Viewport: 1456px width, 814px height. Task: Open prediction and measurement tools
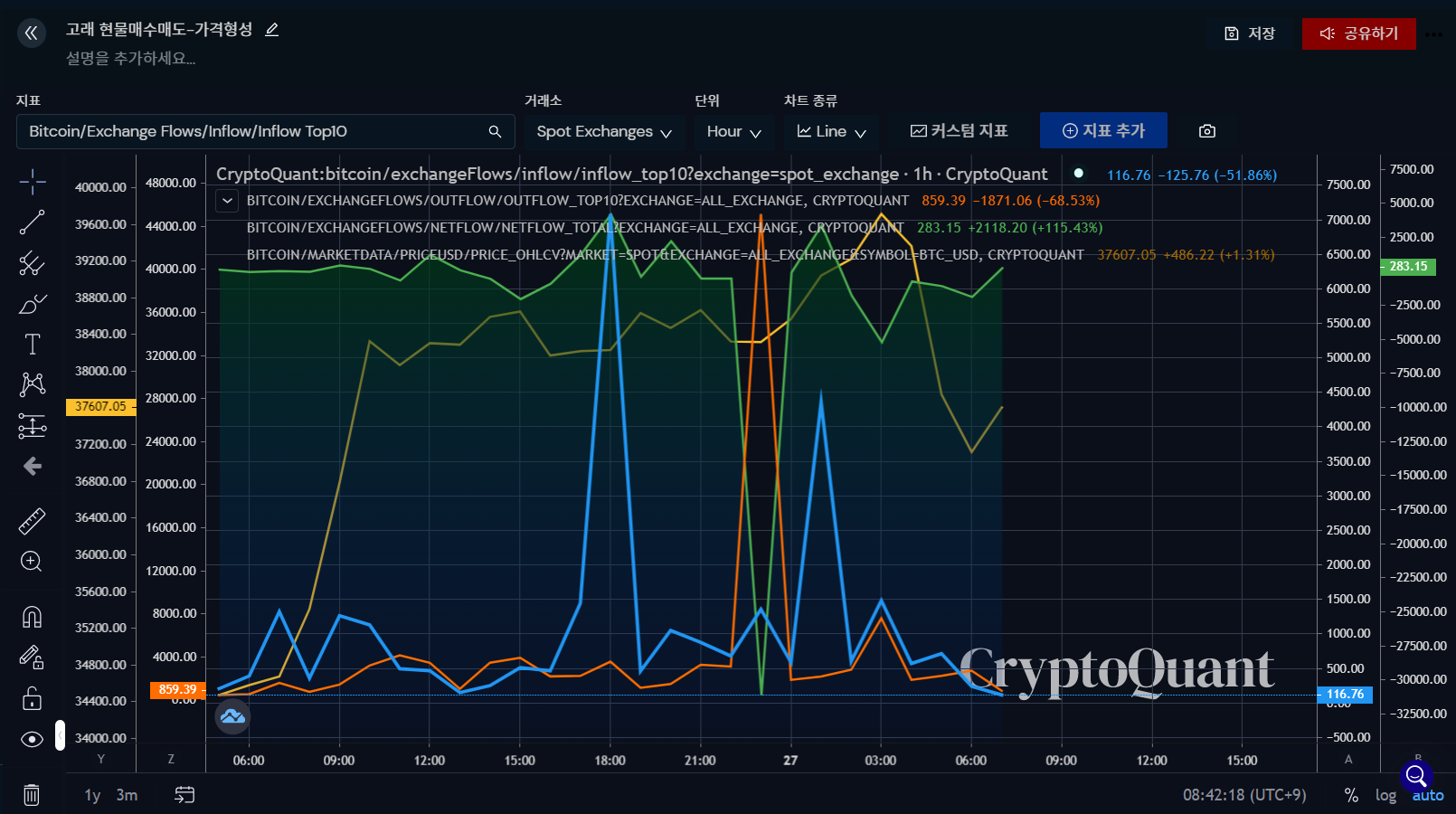33,425
